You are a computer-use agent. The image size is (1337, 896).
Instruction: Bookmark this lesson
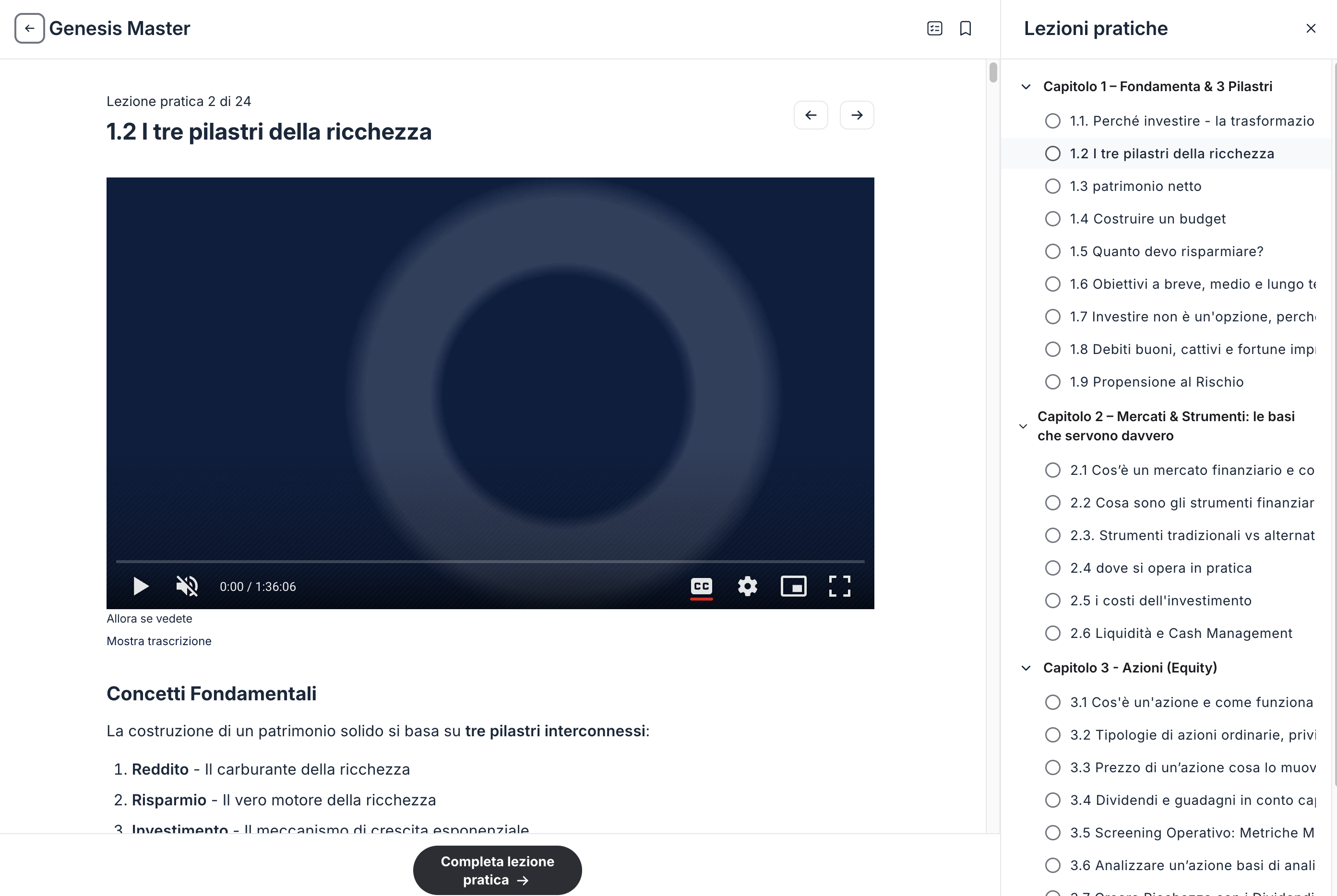[x=966, y=28]
